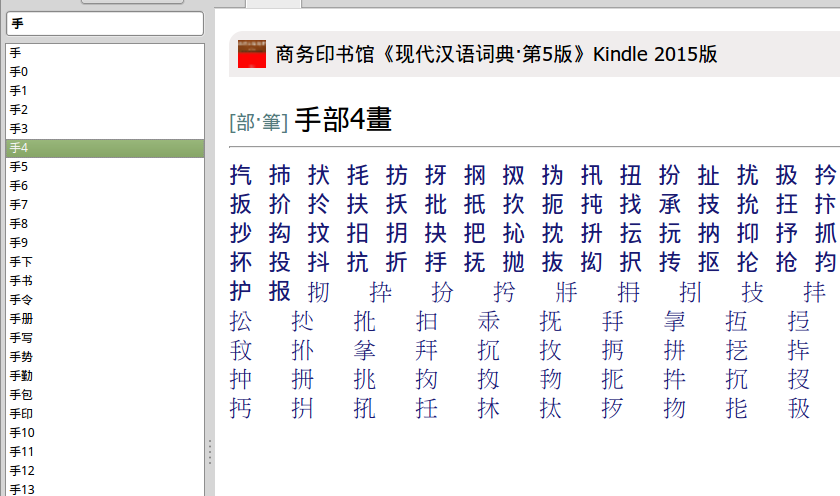Open the 把 character entry
Screen dimensions: 840x496
coord(475,233)
